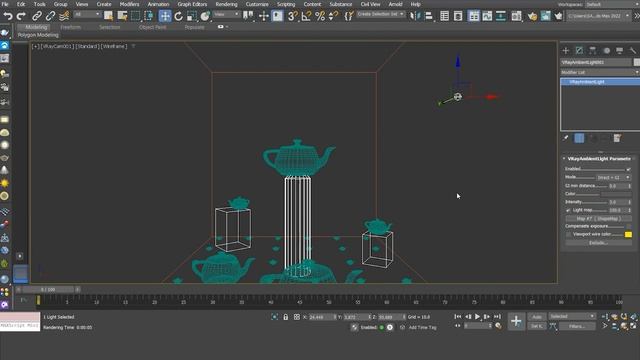
Task: Toggle Viewport wire color checkbox
Action: tap(568, 234)
